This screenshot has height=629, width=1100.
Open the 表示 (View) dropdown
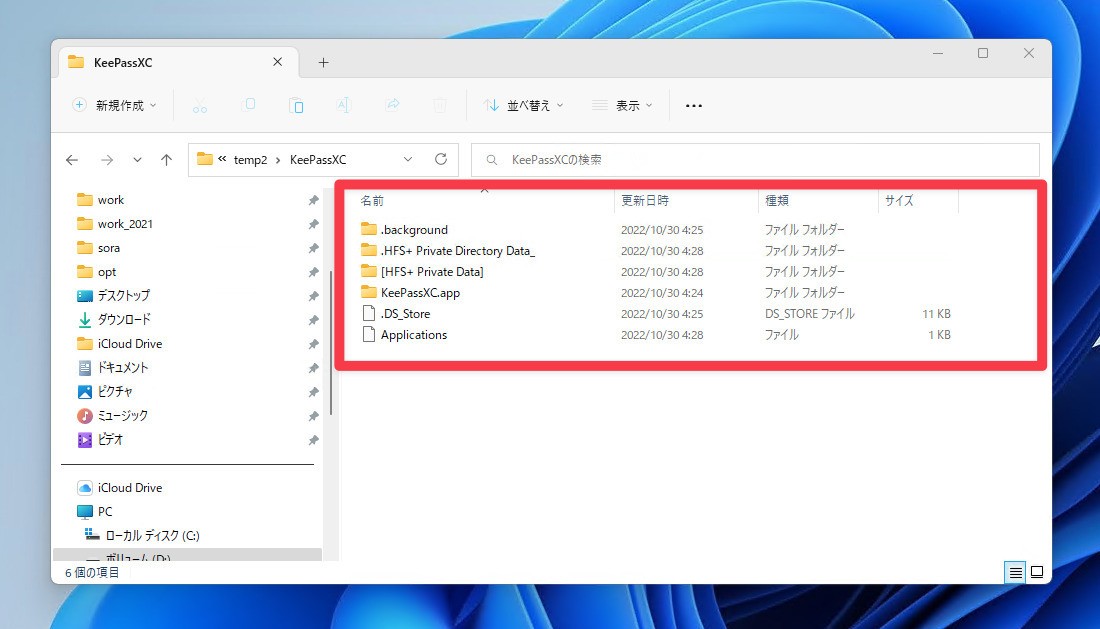[622, 105]
